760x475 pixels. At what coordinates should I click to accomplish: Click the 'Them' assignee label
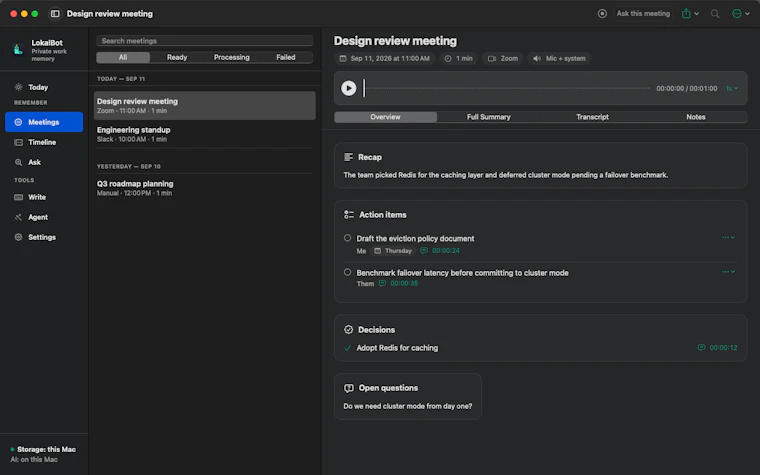[365, 284]
